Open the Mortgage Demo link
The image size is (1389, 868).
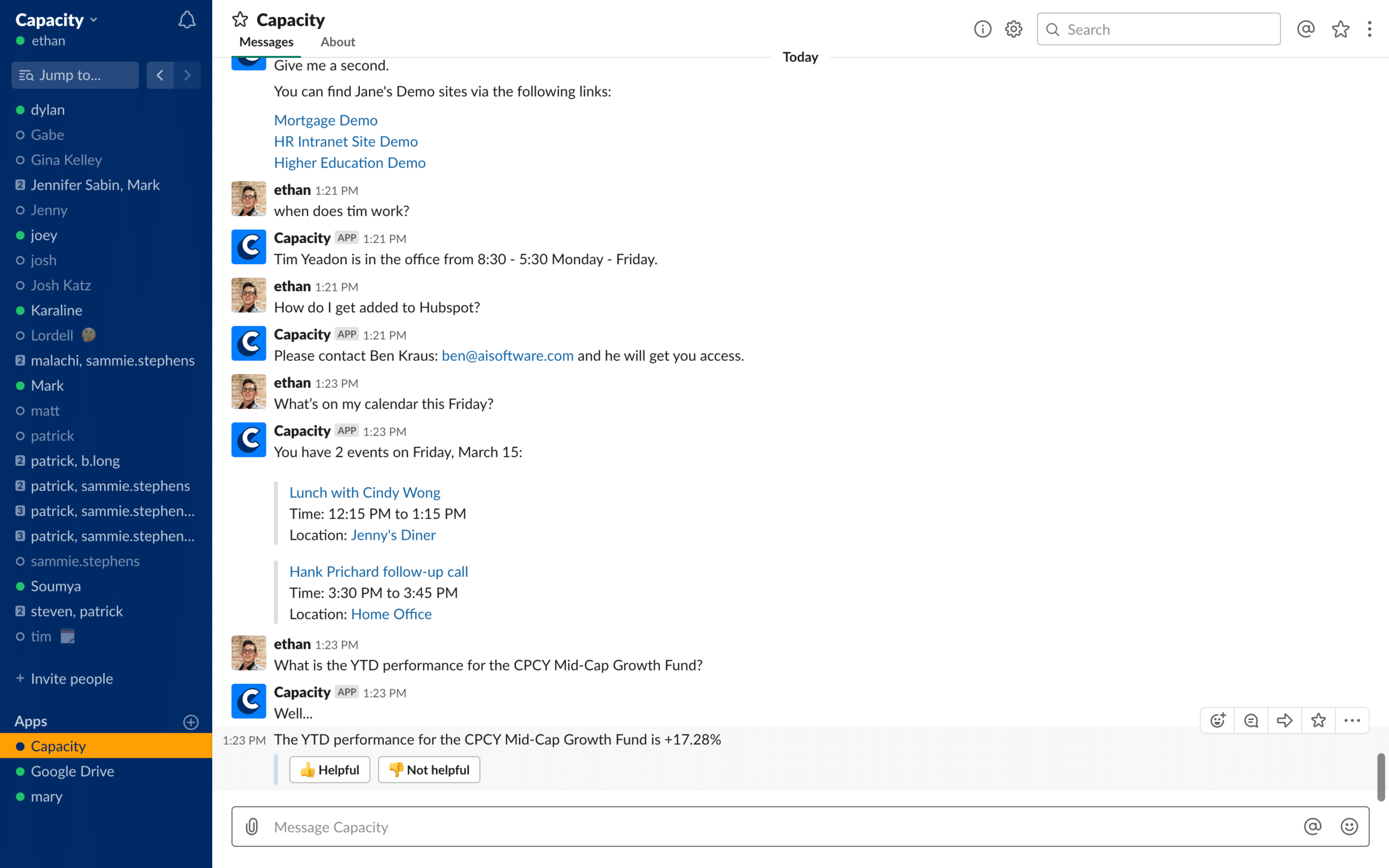click(326, 120)
